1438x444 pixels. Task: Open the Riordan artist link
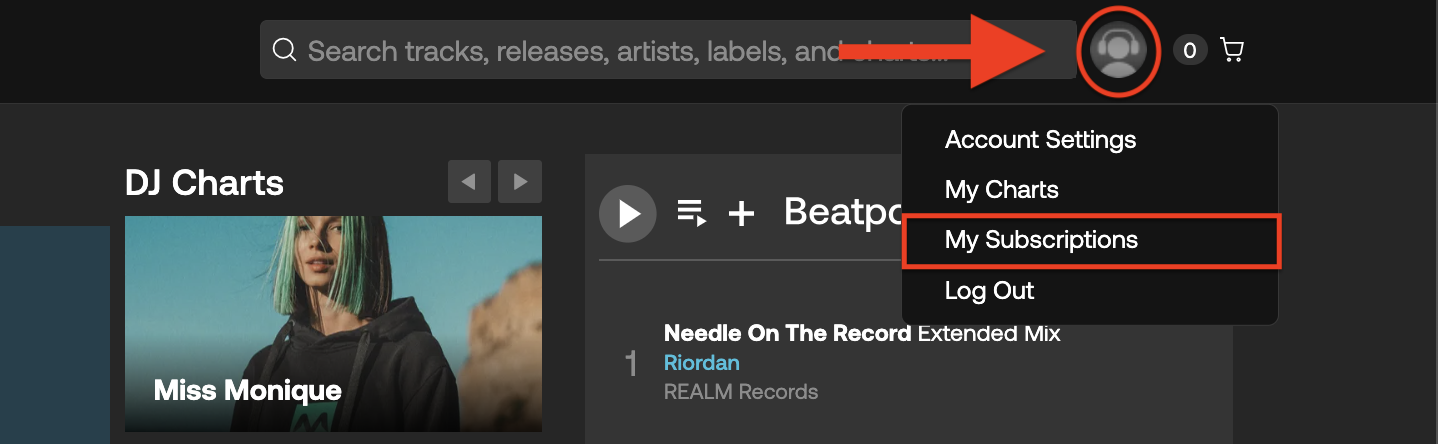tap(701, 362)
